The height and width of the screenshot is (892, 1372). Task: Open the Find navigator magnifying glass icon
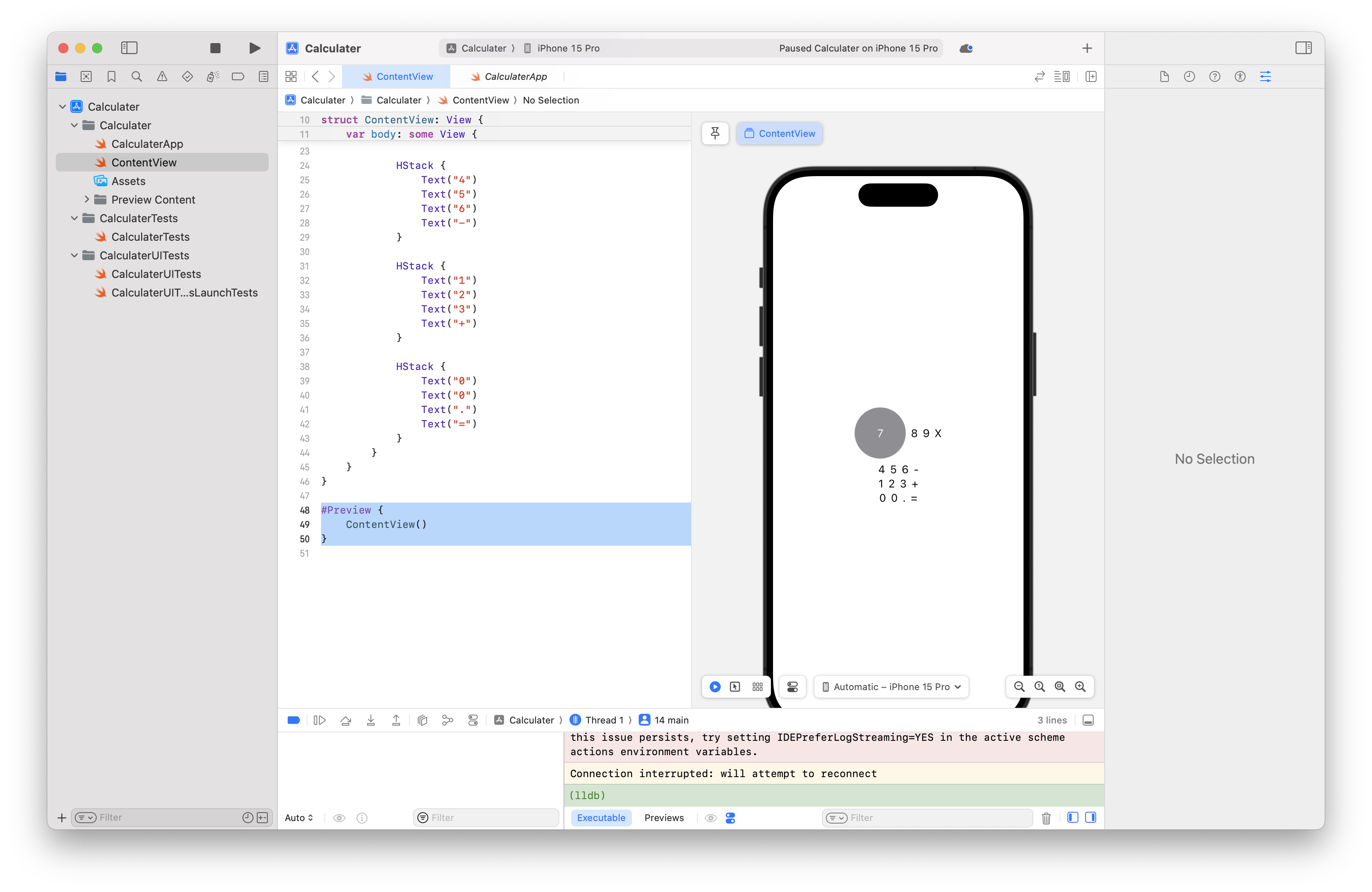[x=136, y=76]
